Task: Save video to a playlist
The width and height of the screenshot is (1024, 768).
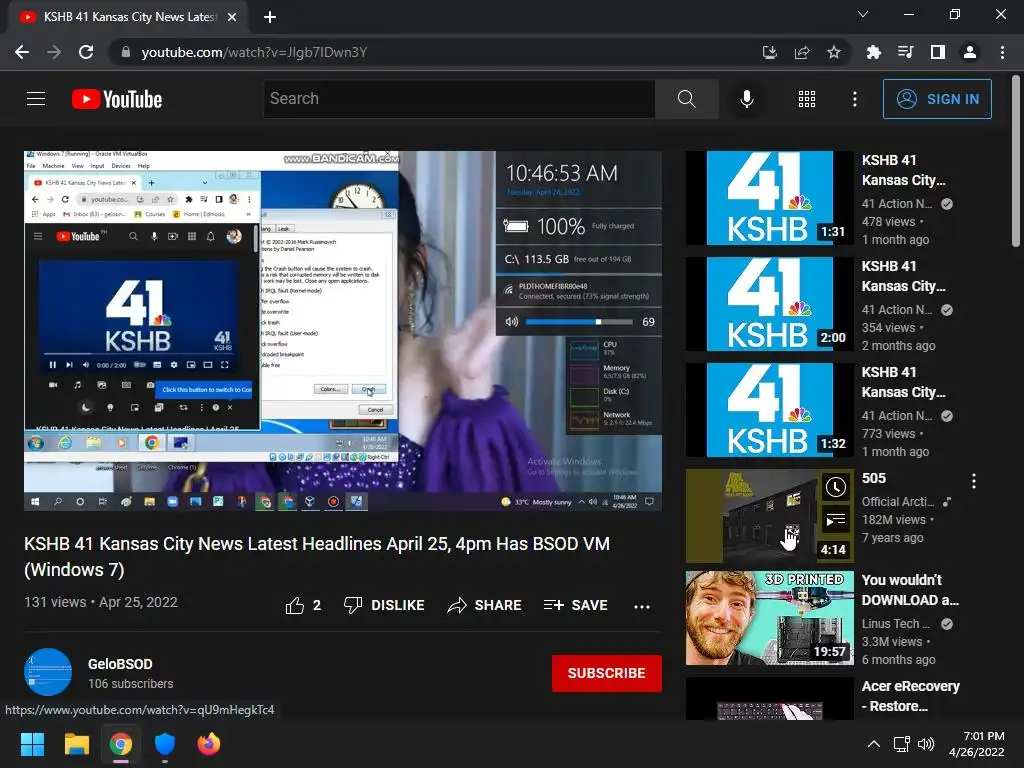Action: tap(575, 605)
